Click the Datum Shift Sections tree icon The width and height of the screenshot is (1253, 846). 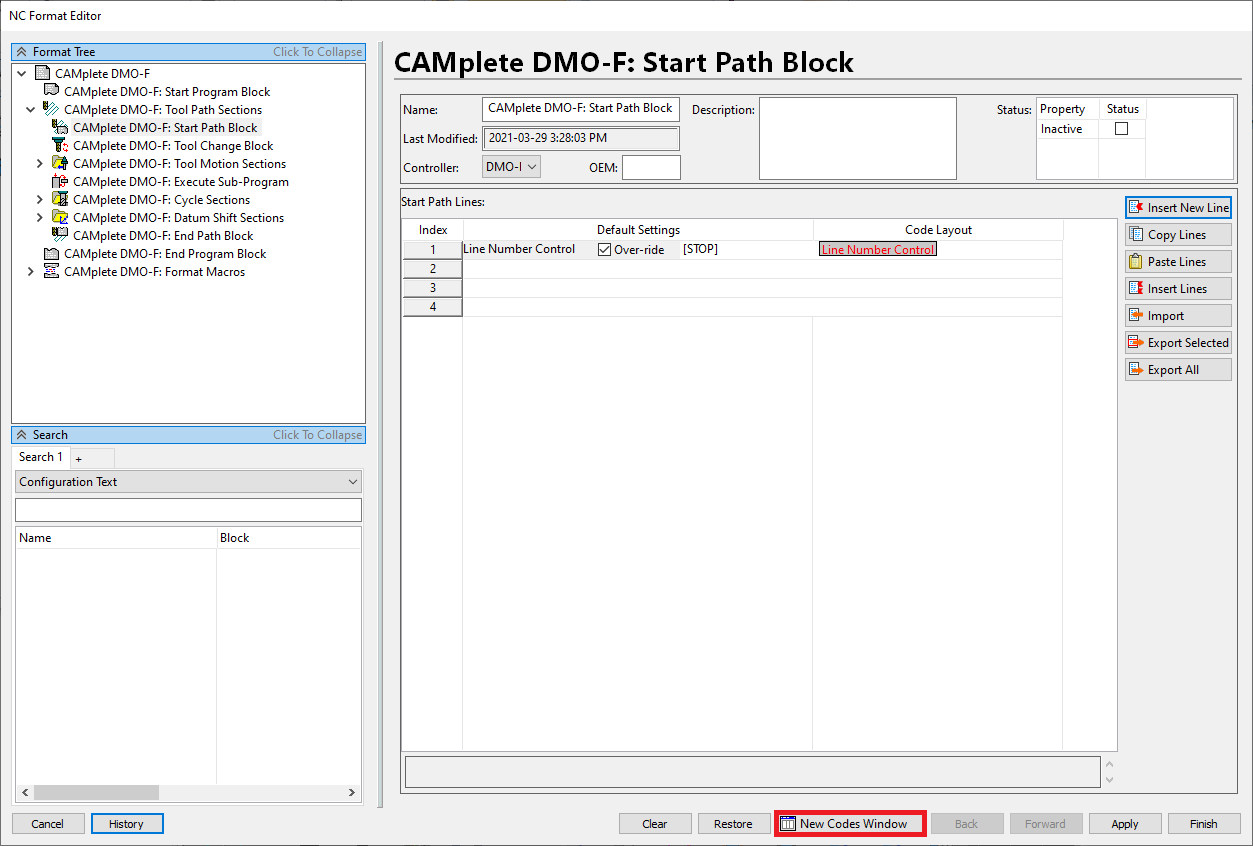(x=60, y=218)
